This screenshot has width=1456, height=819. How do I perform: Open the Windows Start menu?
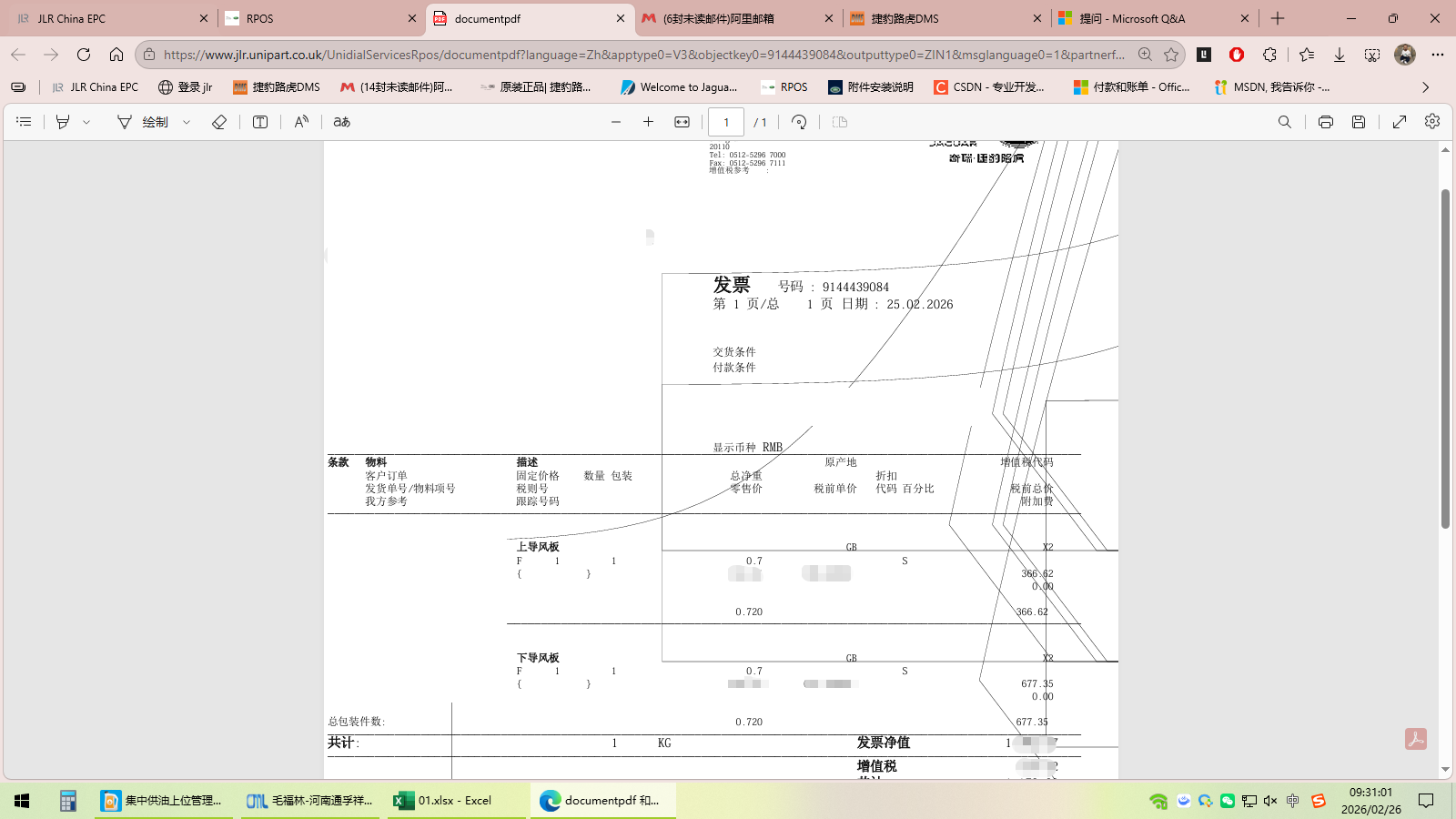click(22, 801)
